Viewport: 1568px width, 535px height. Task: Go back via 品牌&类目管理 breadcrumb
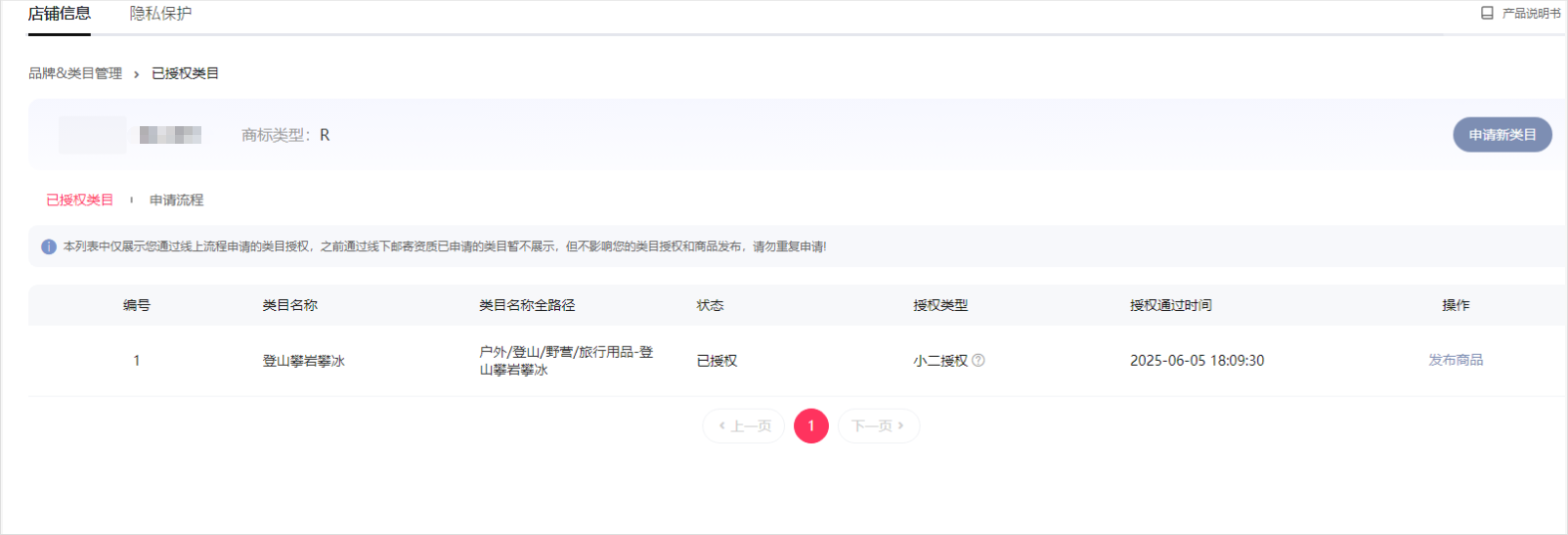pyautogui.click(x=75, y=73)
